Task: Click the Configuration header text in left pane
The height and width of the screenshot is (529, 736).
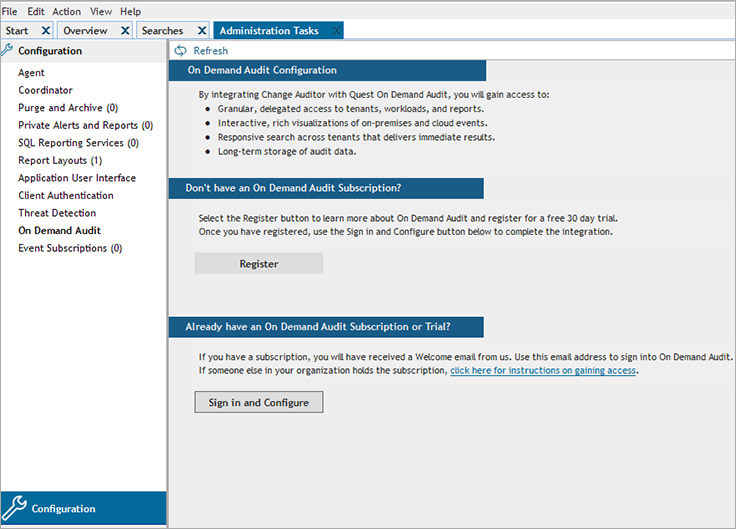Action: (50, 51)
